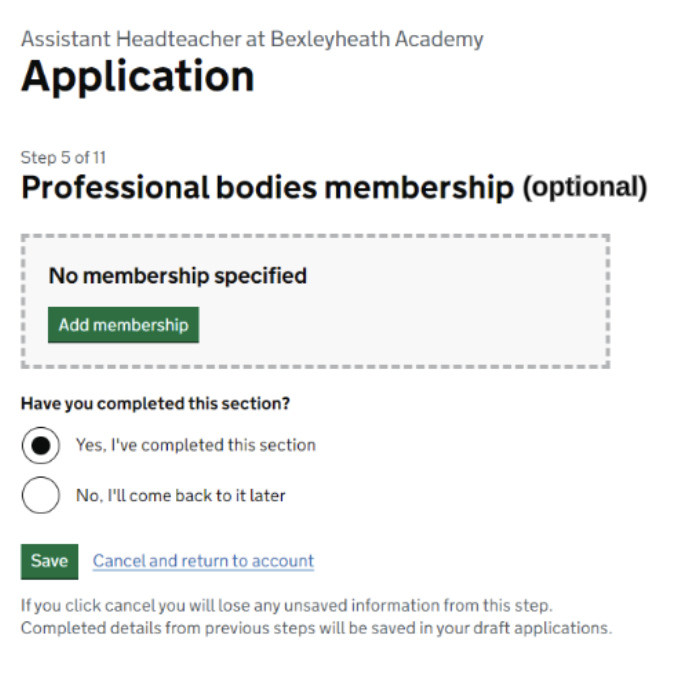Click the unsaved information warning line
The height and width of the screenshot is (682, 676).
click(286, 606)
